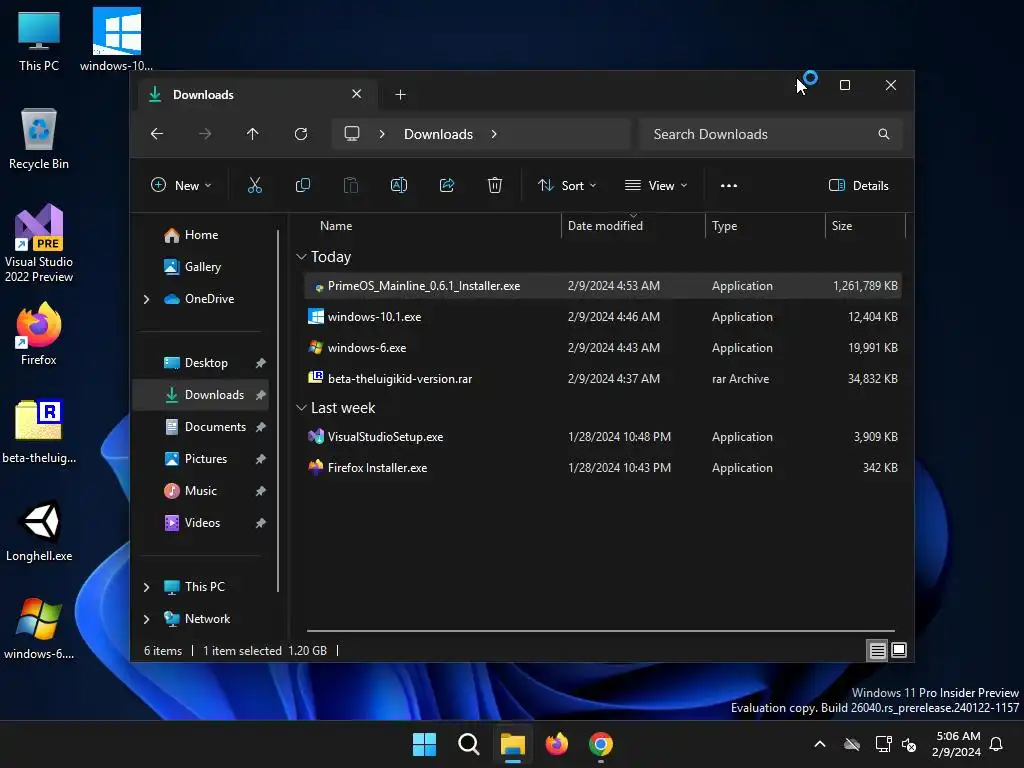Collapse the Today group
This screenshot has height=768, width=1024.
click(x=301, y=257)
